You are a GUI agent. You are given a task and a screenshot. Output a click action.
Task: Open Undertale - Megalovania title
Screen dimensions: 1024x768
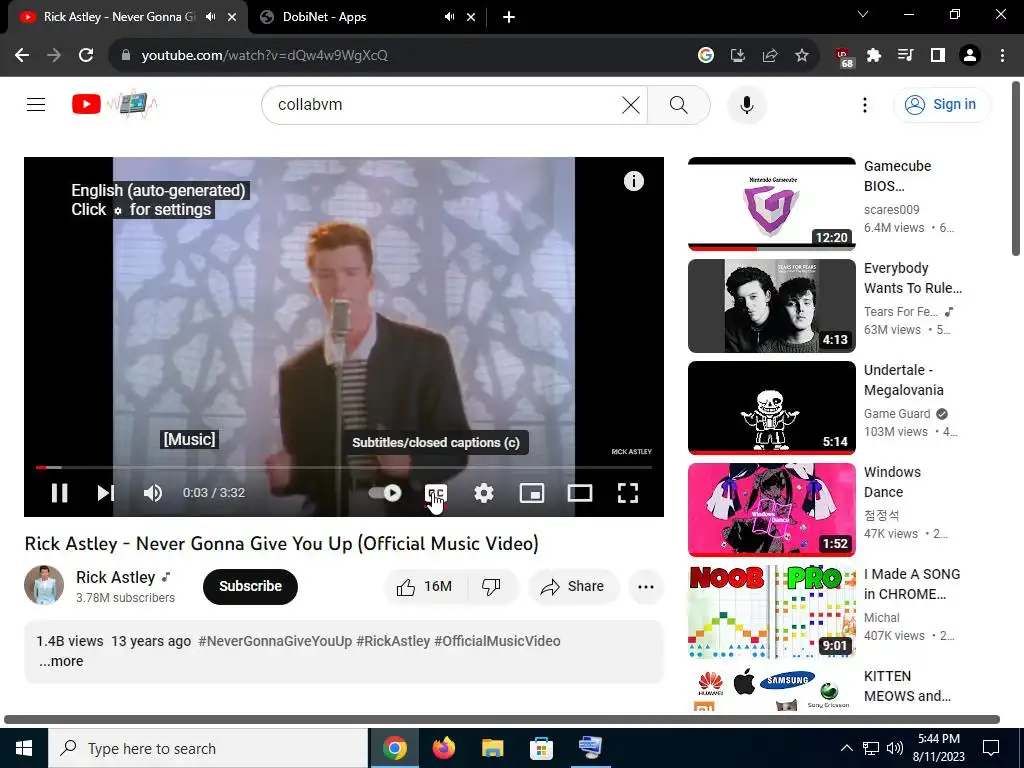904,380
